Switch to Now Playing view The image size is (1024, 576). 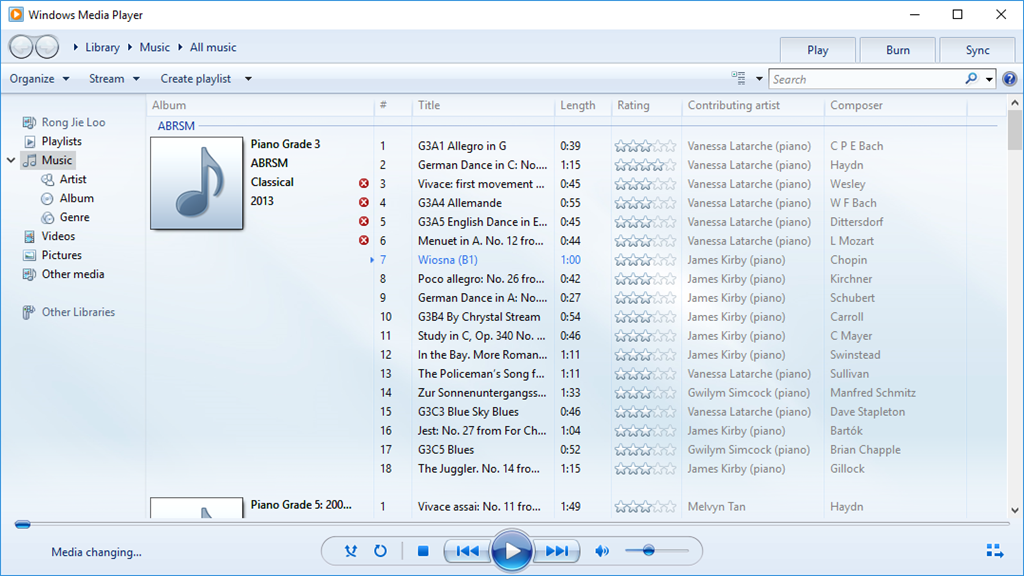995,551
